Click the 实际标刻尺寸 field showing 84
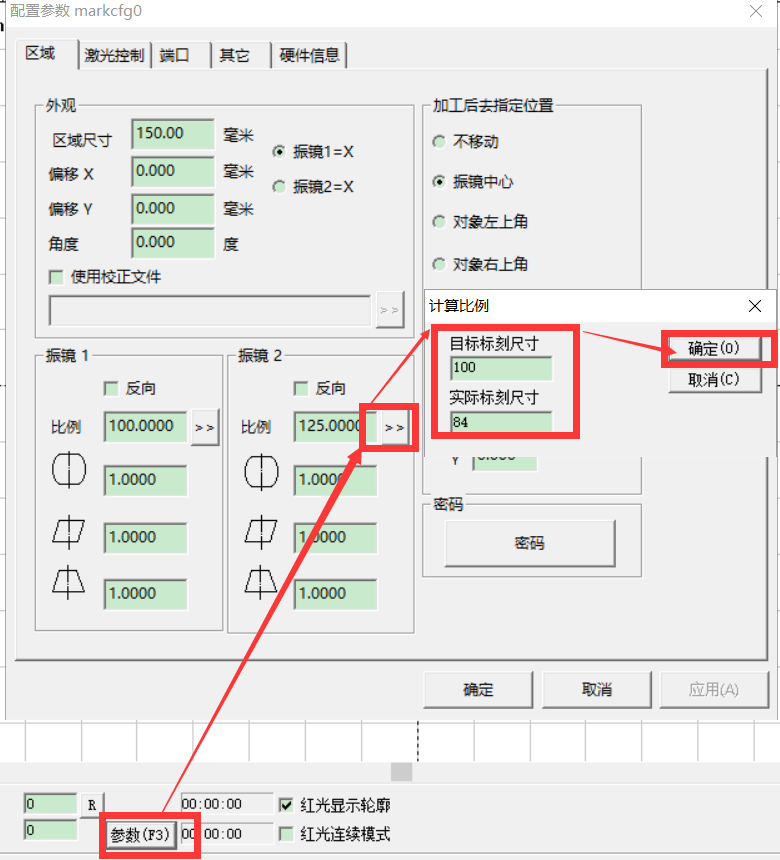The width and height of the screenshot is (780, 860). [x=501, y=422]
